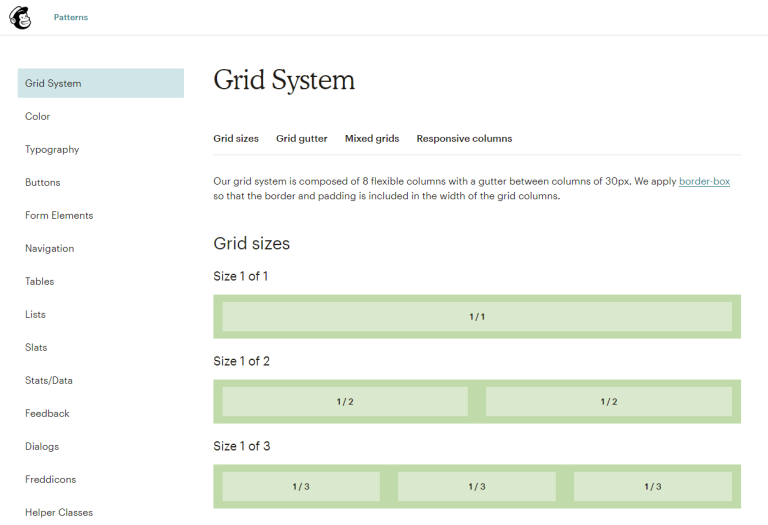Jump to the Grid sizes tab
768x525 pixels.
coord(236,139)
